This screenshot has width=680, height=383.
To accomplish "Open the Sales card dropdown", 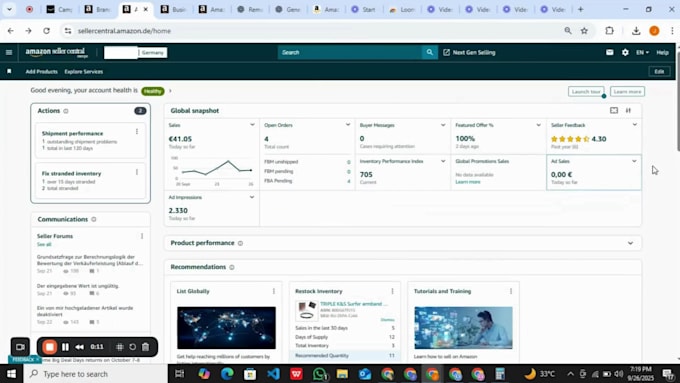I will [x=252, y=125].
